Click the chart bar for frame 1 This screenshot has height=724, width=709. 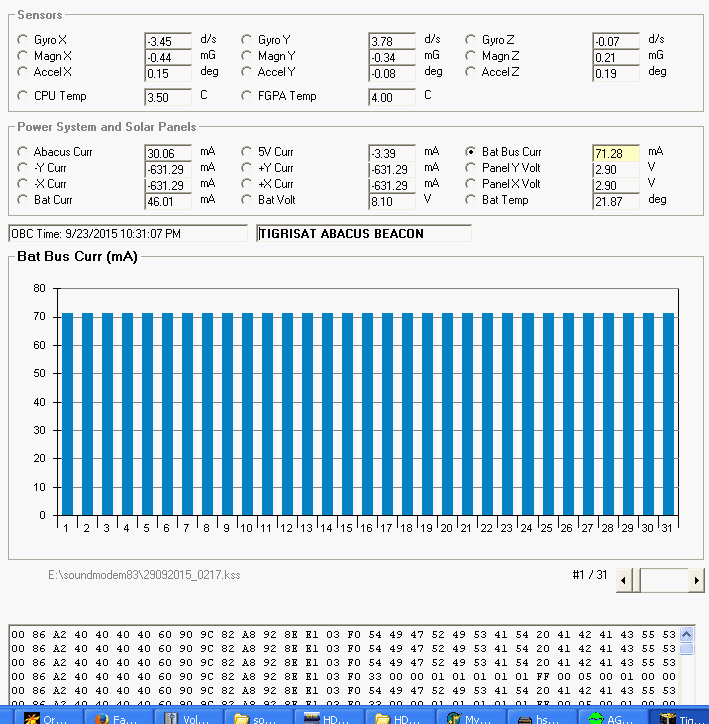pyautogui.click(x=67, y=414)
